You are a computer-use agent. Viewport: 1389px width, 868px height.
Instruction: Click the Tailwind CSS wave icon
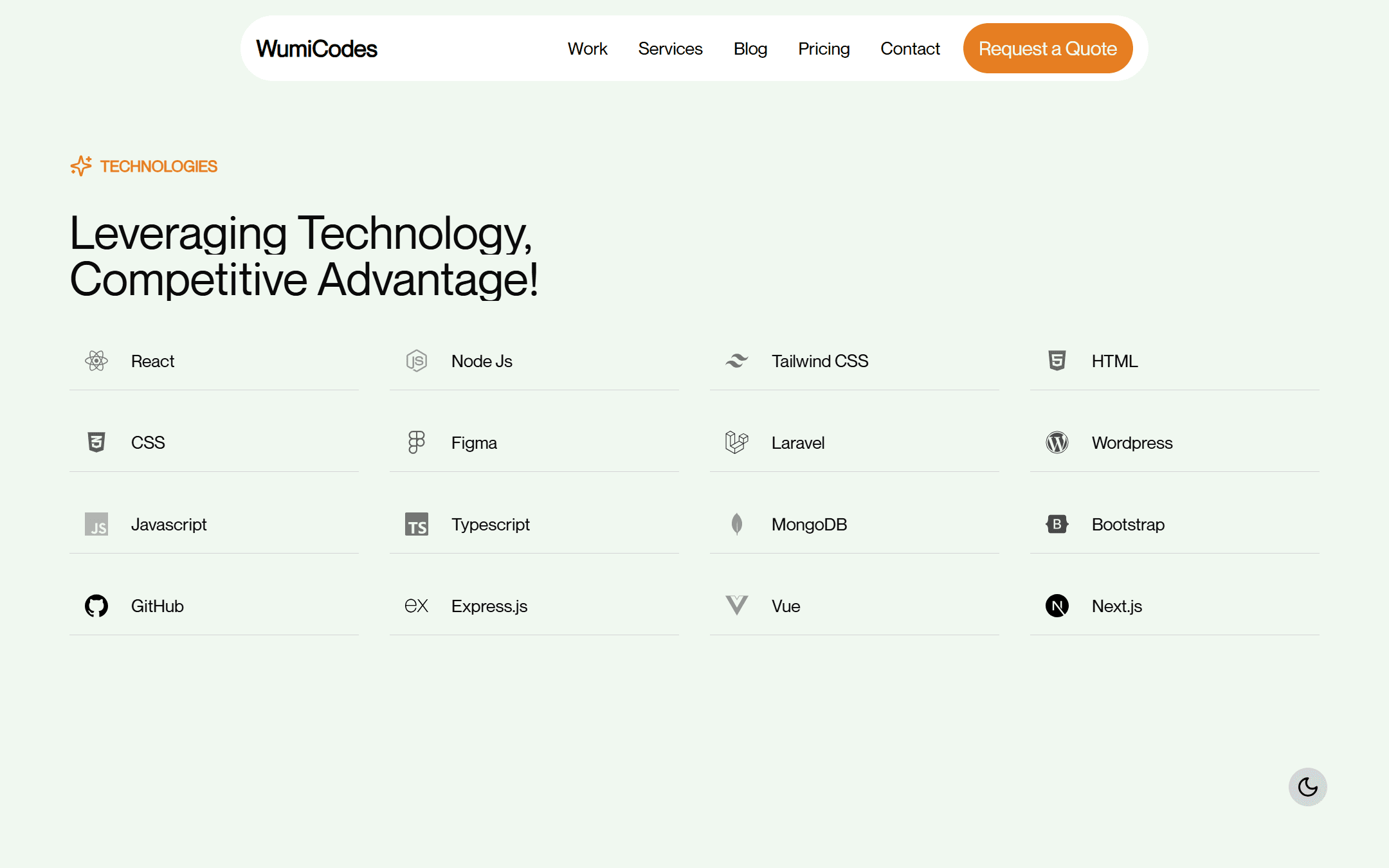[x=737, y=361]
